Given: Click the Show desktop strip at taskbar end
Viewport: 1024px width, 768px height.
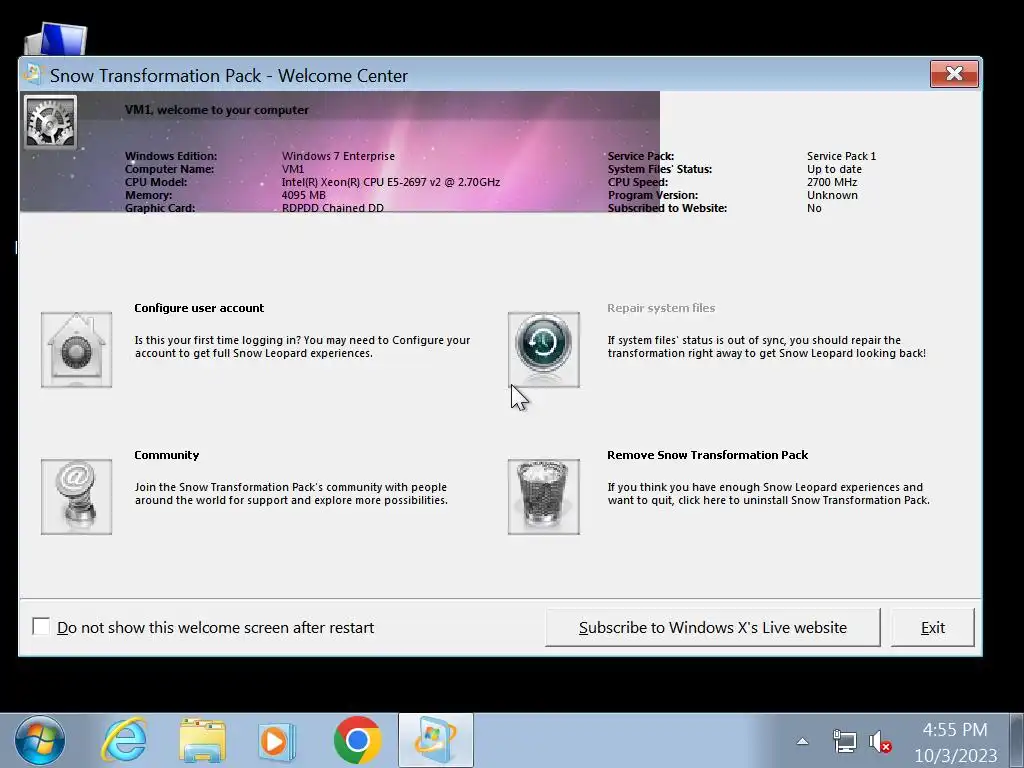Looking at the screenshot, I should [x=1017, y=741].
